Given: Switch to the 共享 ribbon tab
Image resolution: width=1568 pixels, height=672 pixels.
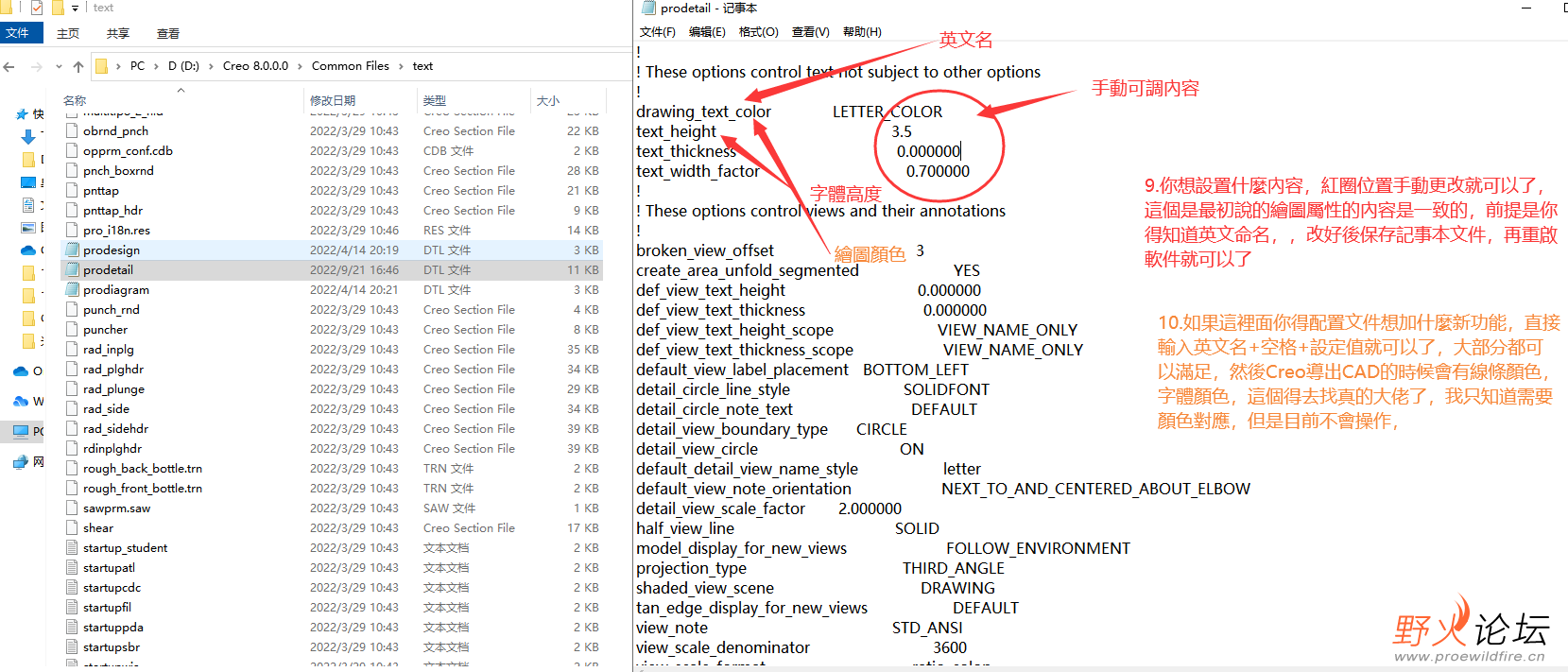Looking at the screenshot, I should [x=118, y=33].
